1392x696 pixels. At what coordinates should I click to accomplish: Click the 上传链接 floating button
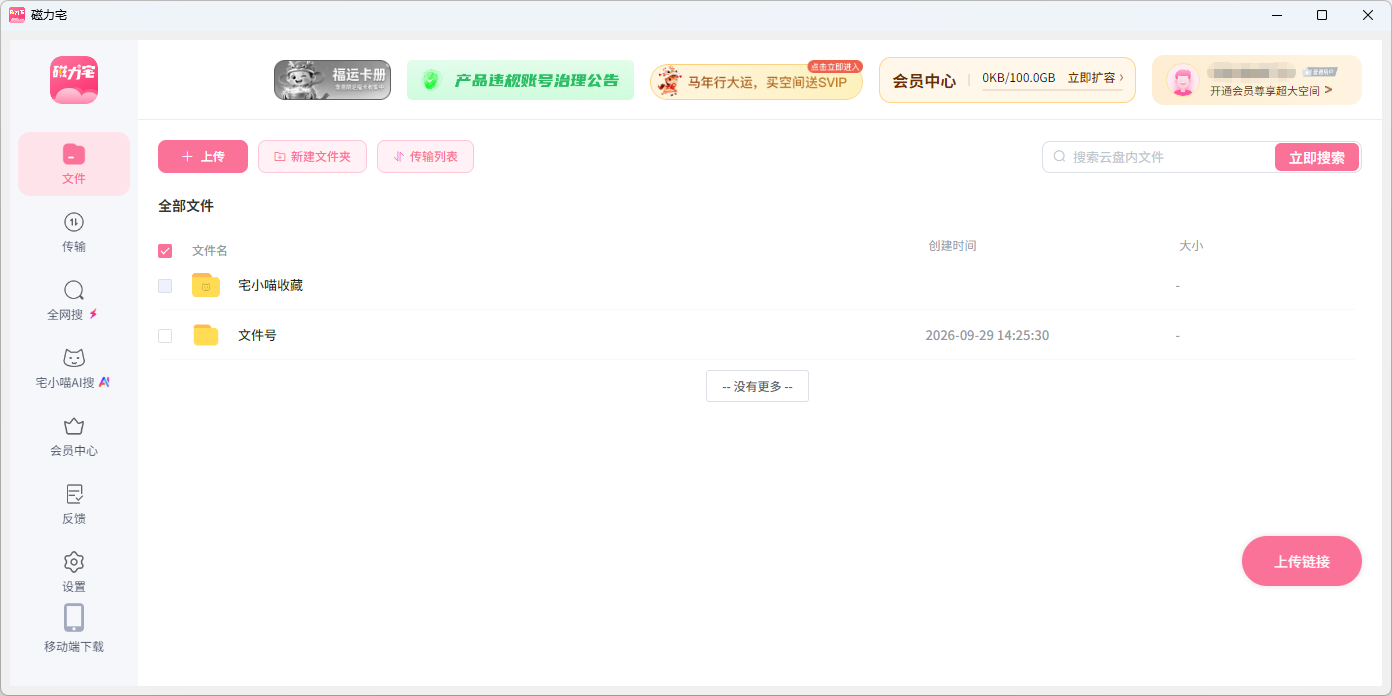point(1302,561)
